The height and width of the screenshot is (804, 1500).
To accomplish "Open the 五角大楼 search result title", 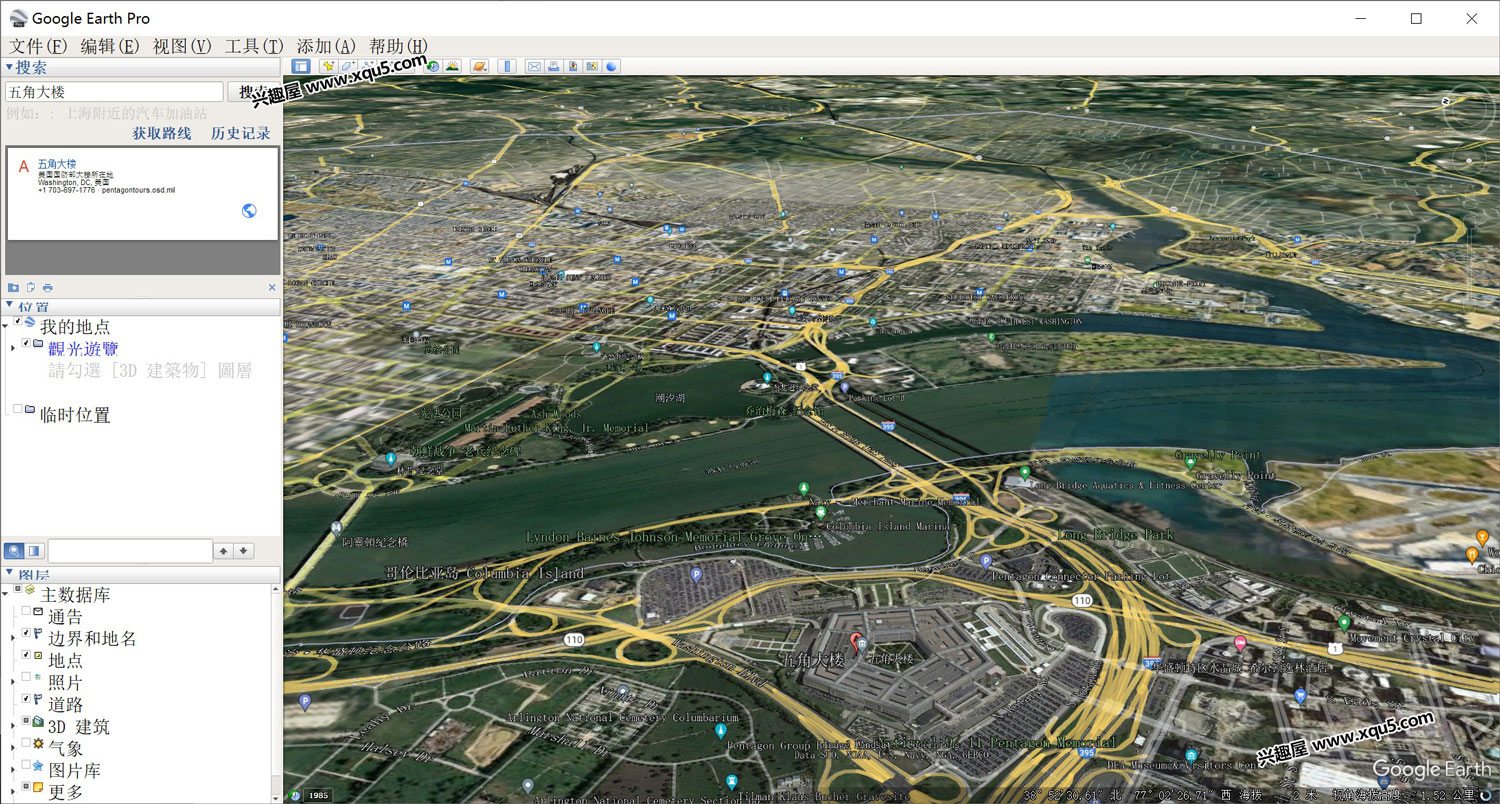I will click(57, 164).
